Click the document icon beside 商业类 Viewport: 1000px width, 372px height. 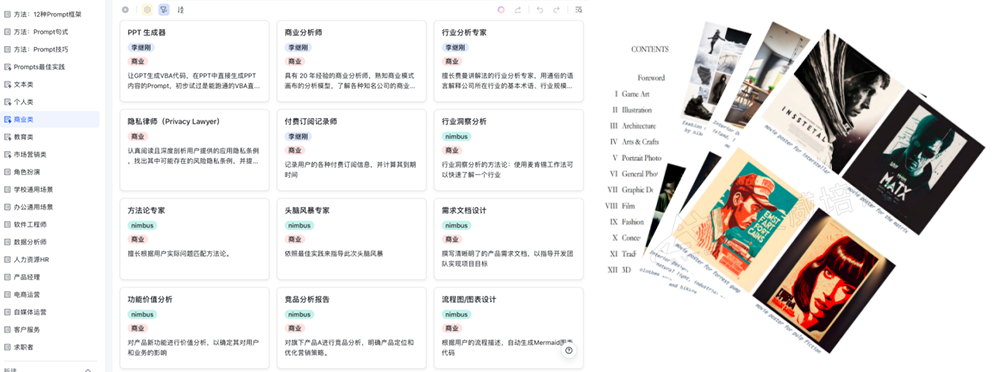point(8,119)
